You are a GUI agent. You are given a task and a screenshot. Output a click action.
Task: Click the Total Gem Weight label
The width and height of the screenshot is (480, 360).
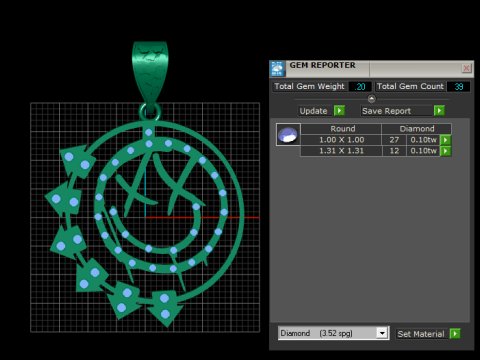point(310,86)
